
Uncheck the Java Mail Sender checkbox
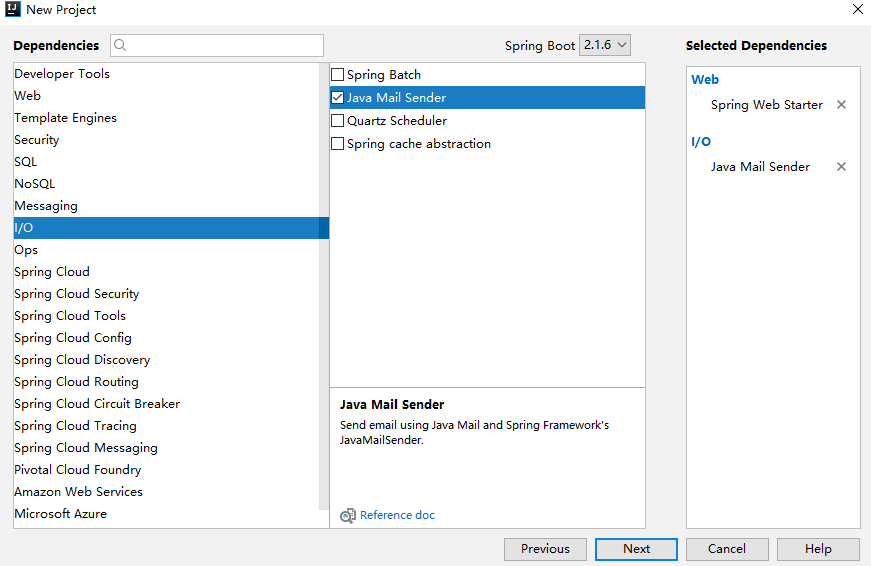click(x=338, y=98)
